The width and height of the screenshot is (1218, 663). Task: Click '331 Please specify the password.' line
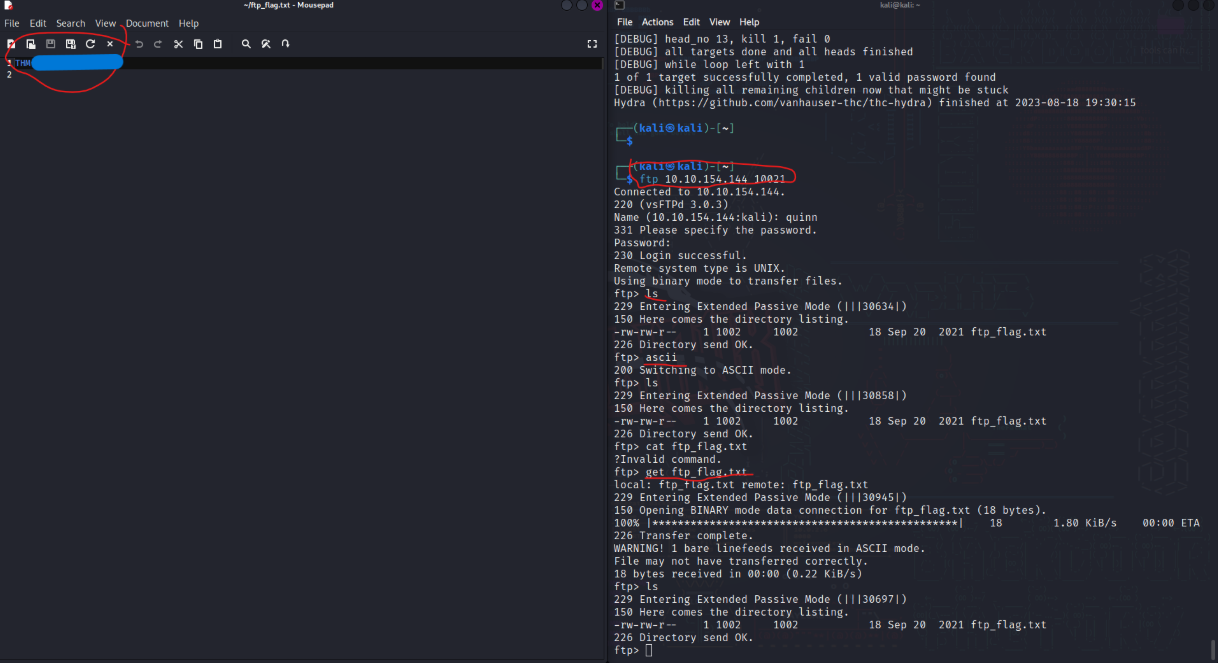coord(715,230)
